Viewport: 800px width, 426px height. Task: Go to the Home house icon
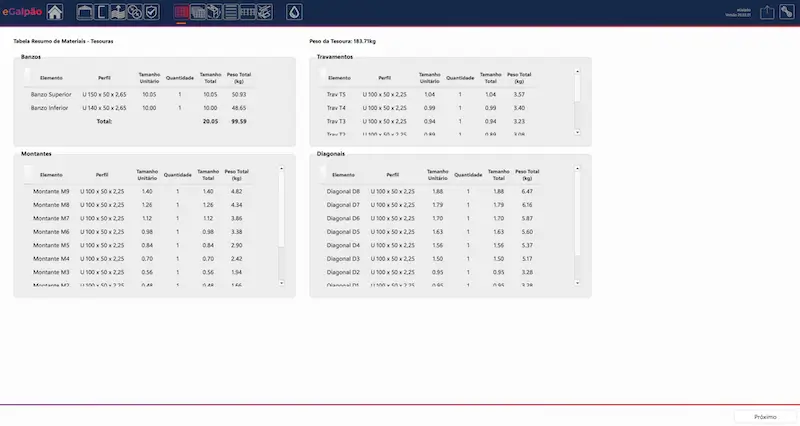[x=55, y=12]
